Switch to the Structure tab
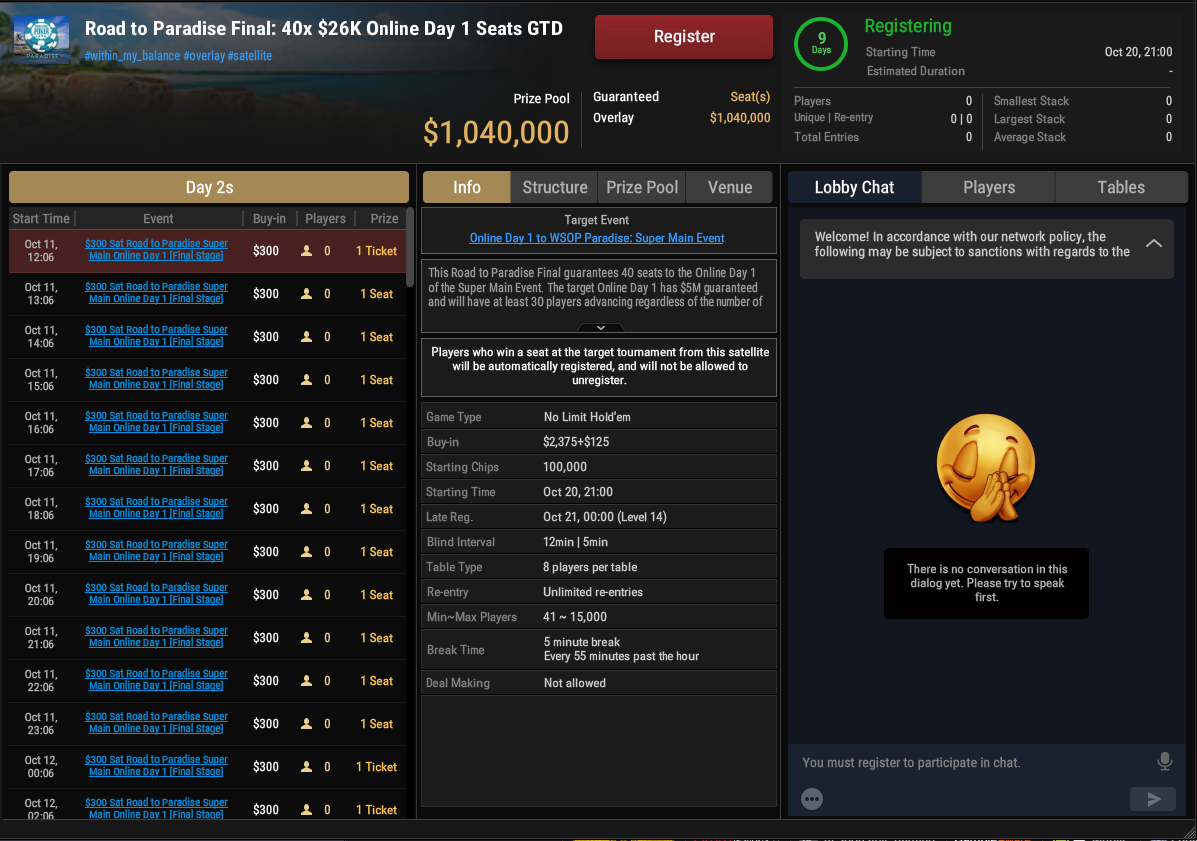 [x=554, y=187]
